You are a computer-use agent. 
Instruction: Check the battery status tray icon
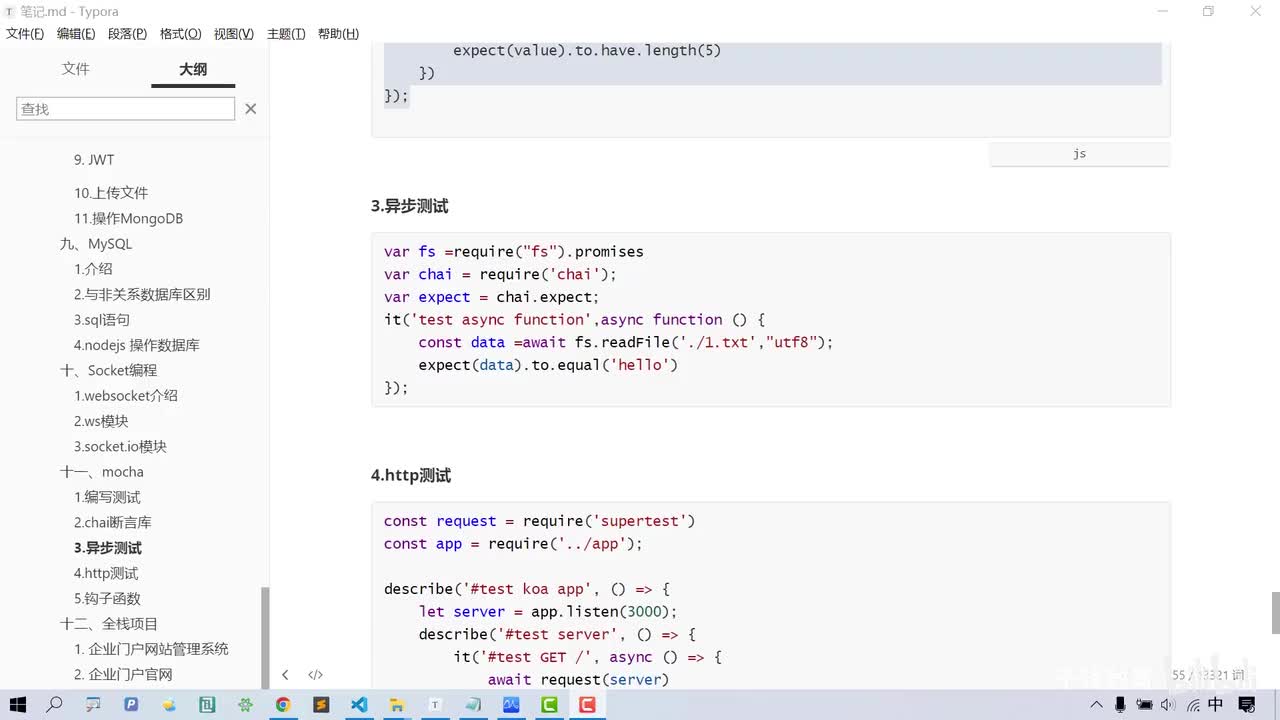coord(1145,705)
